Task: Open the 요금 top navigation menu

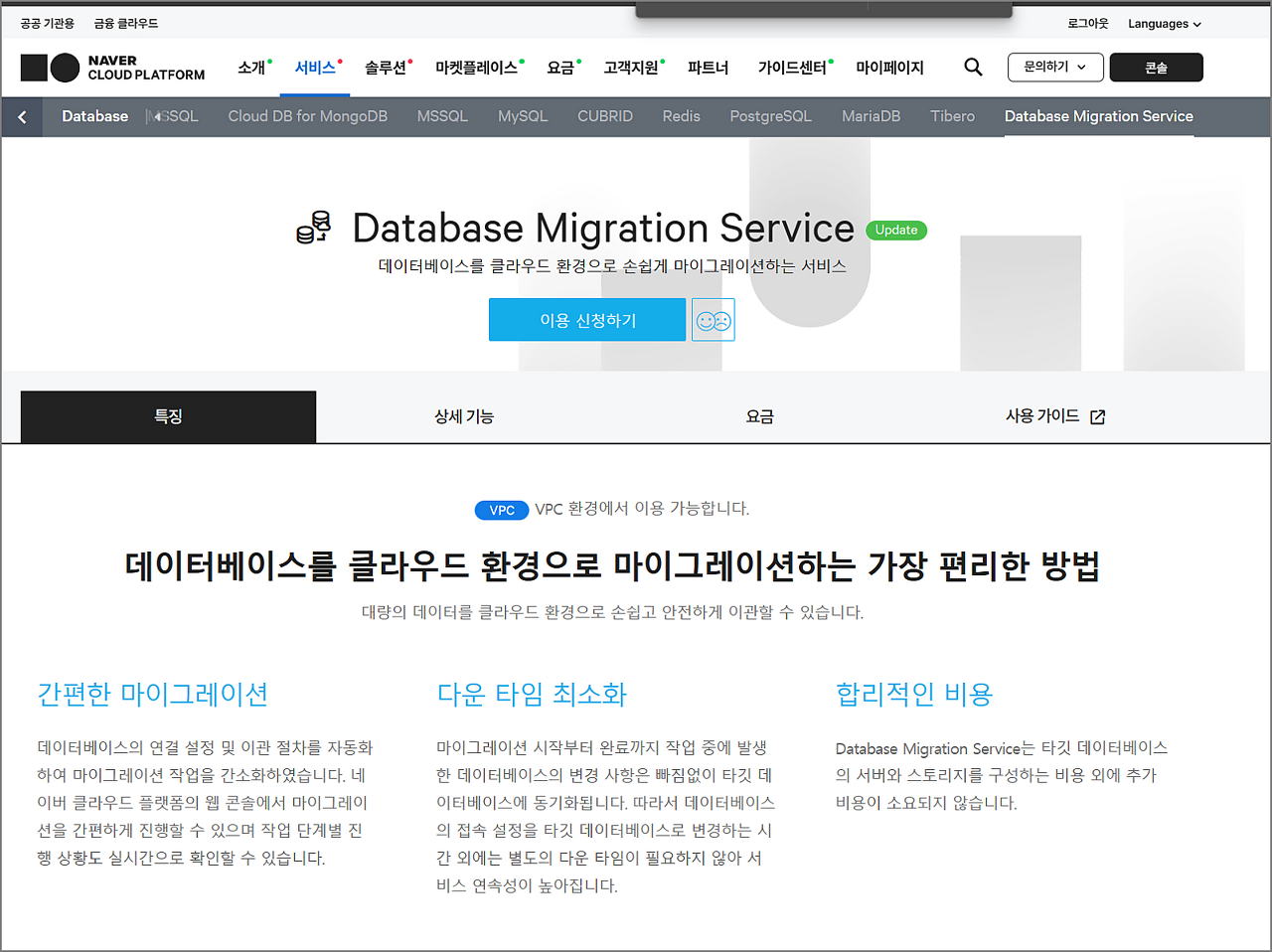Action: [561, 68]
